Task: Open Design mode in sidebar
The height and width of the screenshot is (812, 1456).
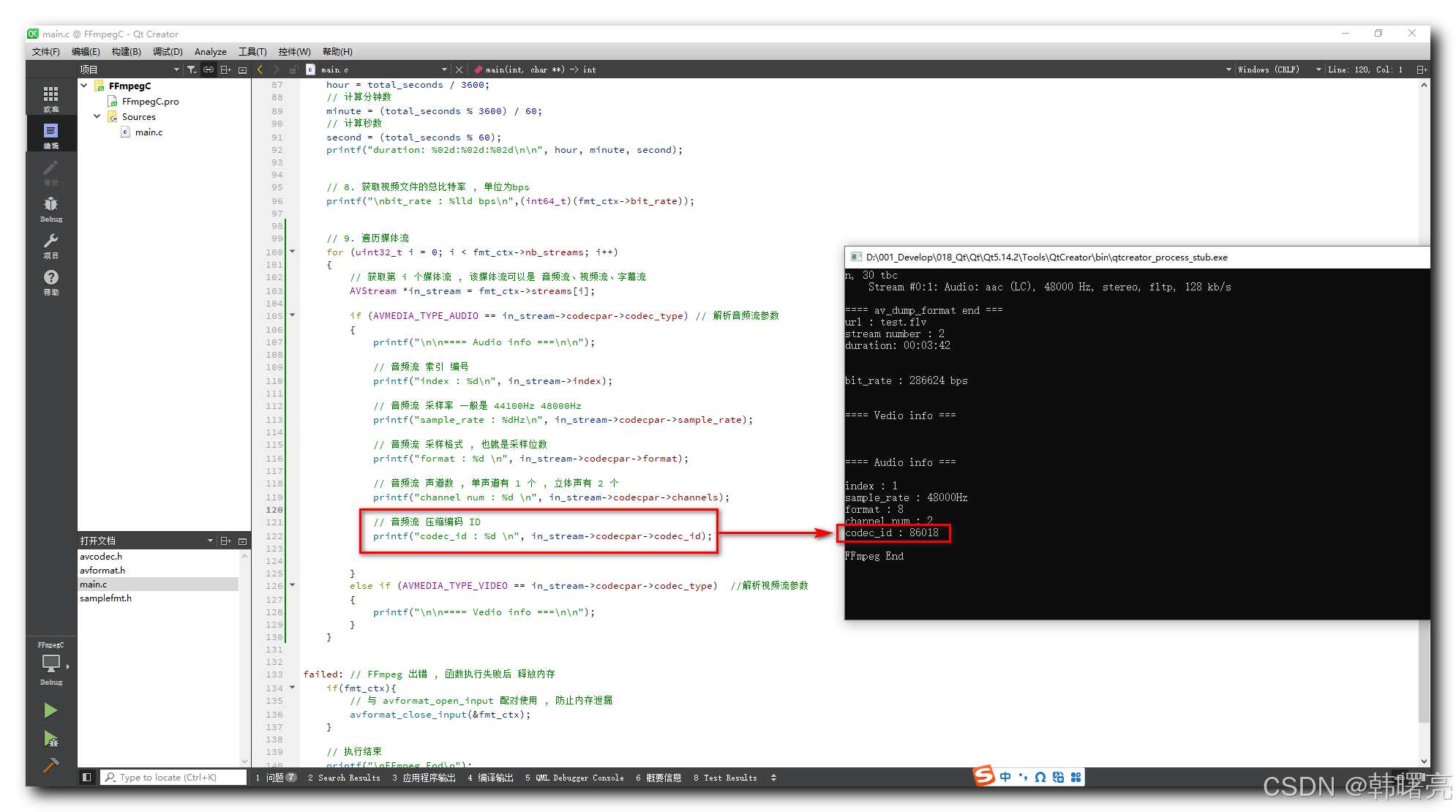Action: pos(50,172)
